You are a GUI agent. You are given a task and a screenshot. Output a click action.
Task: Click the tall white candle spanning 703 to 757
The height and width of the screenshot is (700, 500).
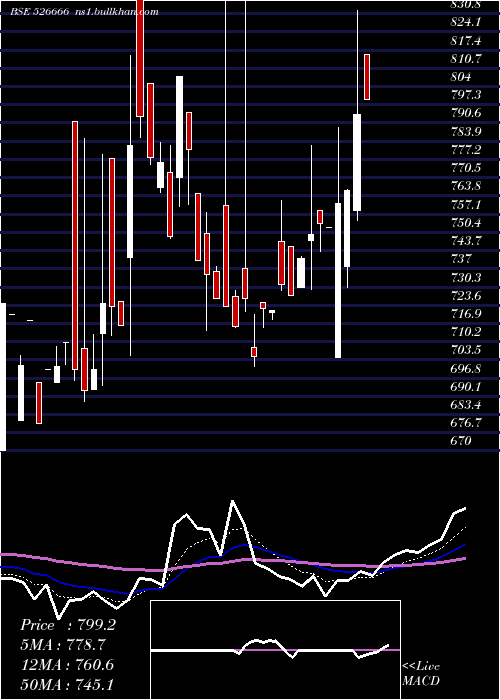338,280
